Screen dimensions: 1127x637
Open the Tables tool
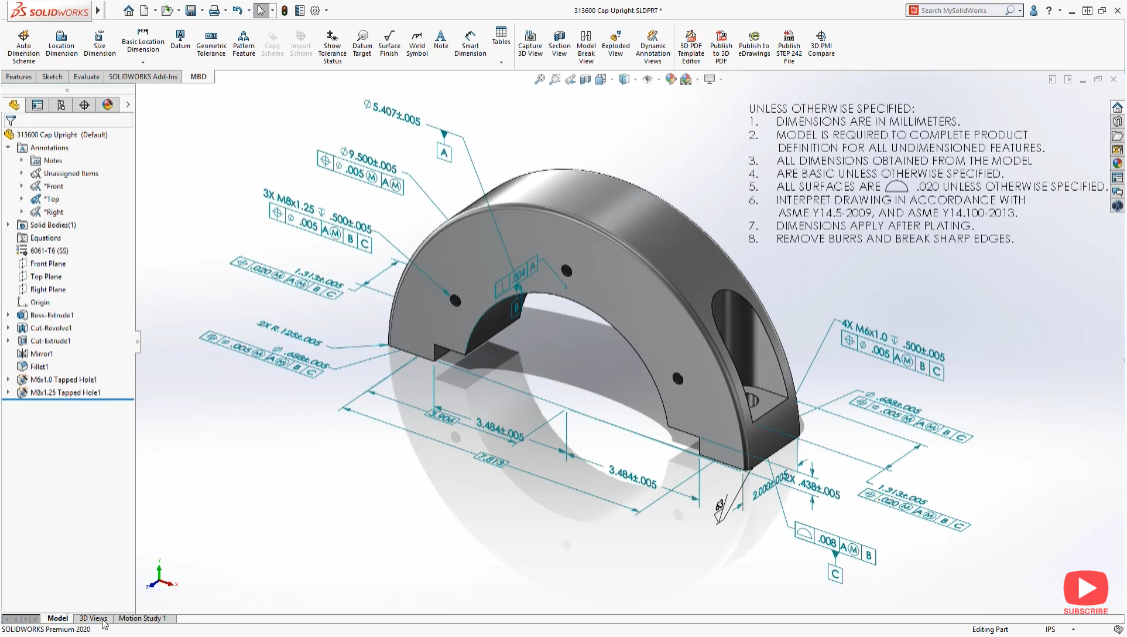[501, 36]
